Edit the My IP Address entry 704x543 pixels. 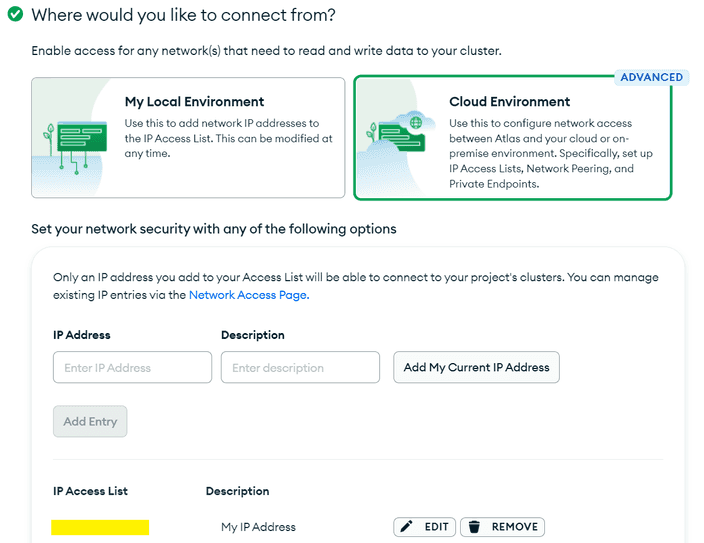[425, 527]
